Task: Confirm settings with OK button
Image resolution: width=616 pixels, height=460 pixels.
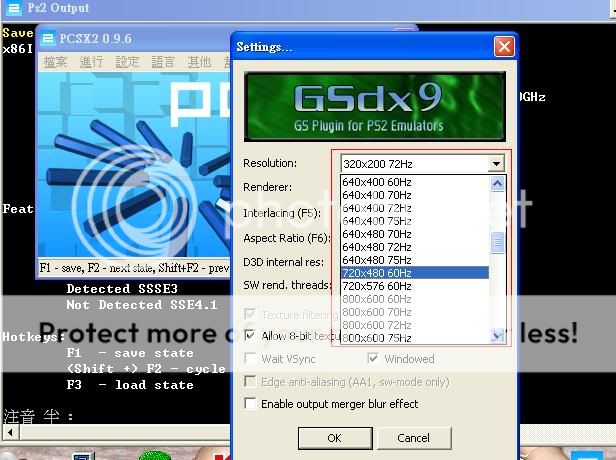Action: pos(335,438)
